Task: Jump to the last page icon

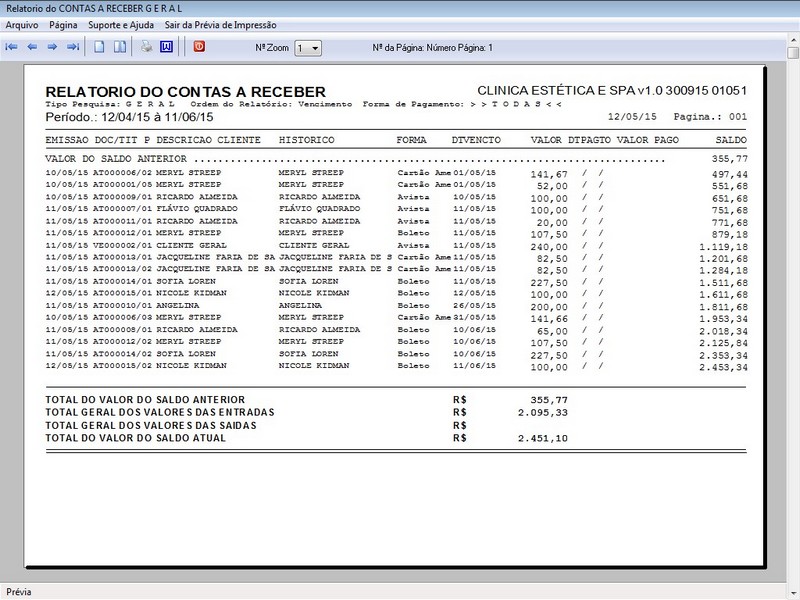Action: click(x=73, y=47)
